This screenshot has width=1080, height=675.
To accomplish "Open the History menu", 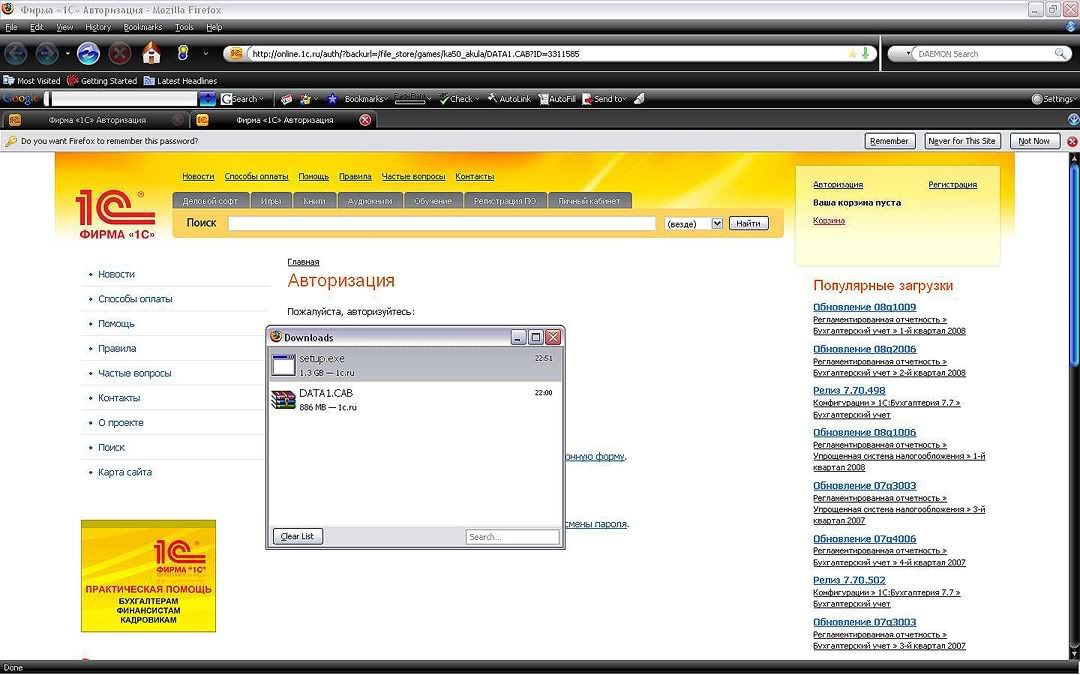I will click(x=98, y=27).
